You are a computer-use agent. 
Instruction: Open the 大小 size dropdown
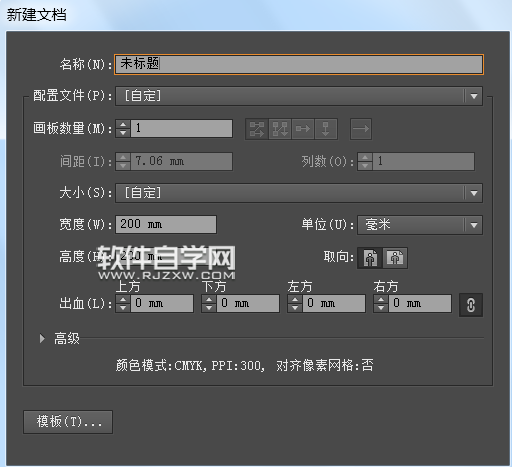(299, 193)
